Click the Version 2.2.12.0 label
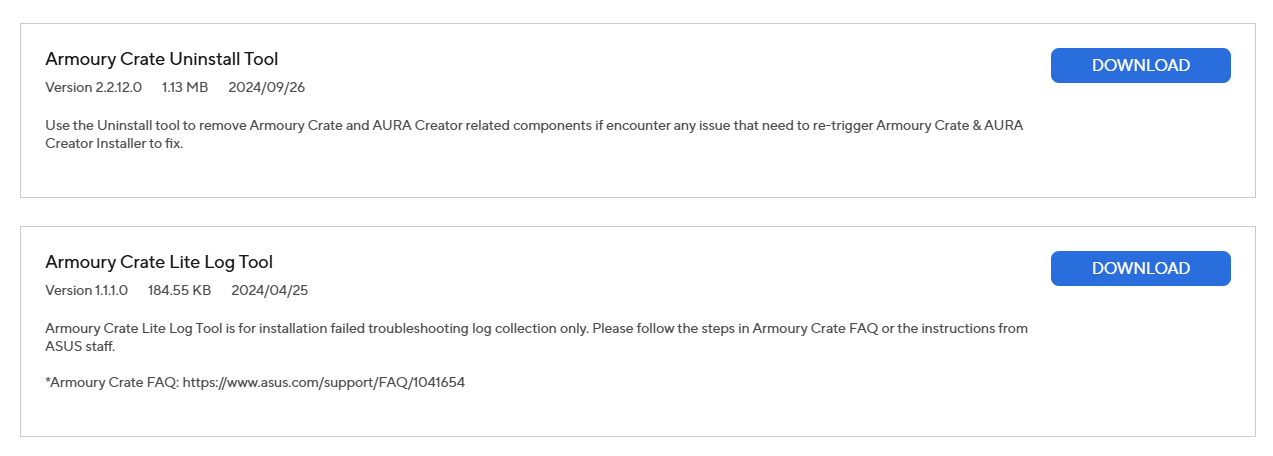The height and width of the screenshot is (456, 1273). (94, 87)
